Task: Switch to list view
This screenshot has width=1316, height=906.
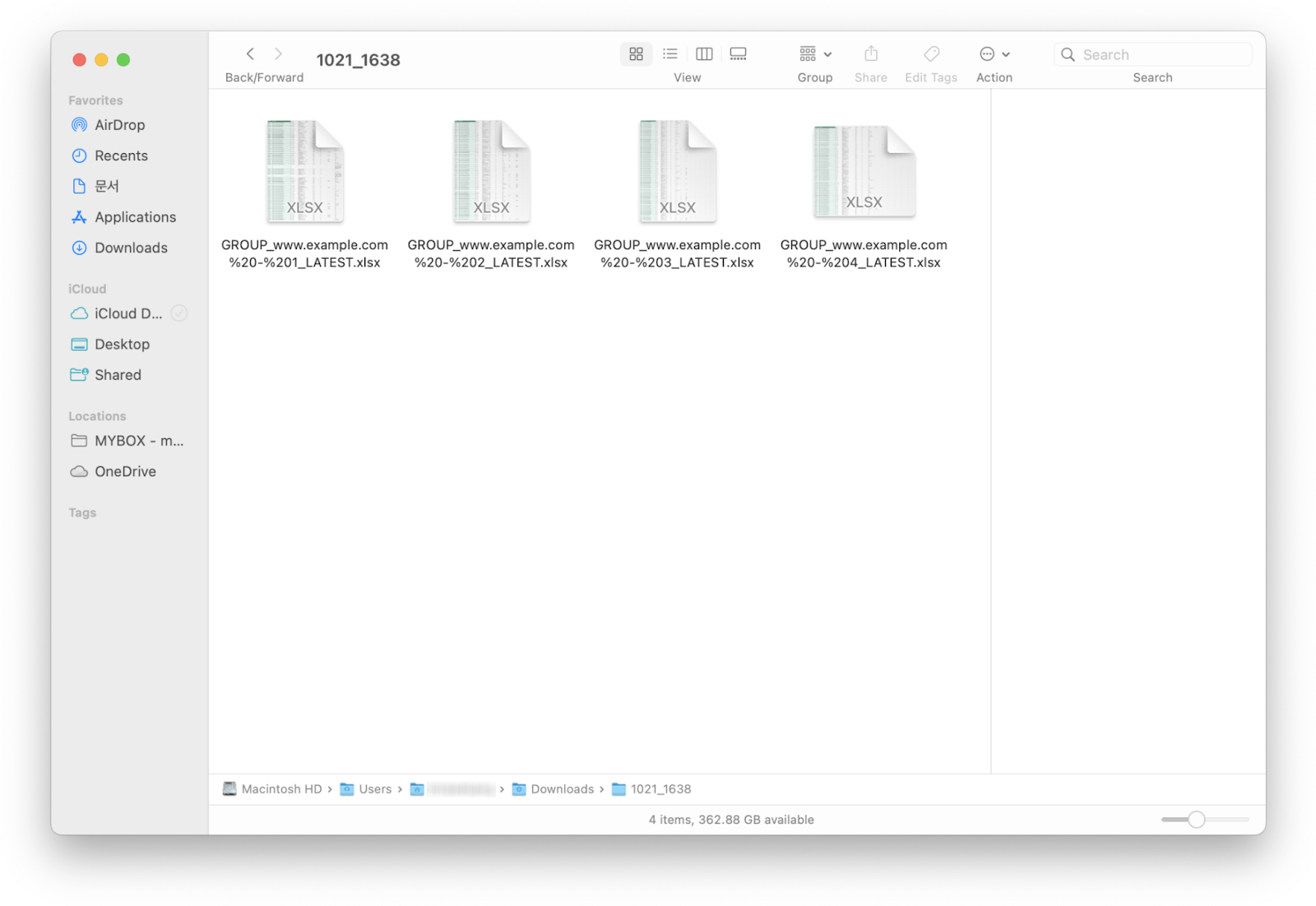Action: click(x=670, y=54)
